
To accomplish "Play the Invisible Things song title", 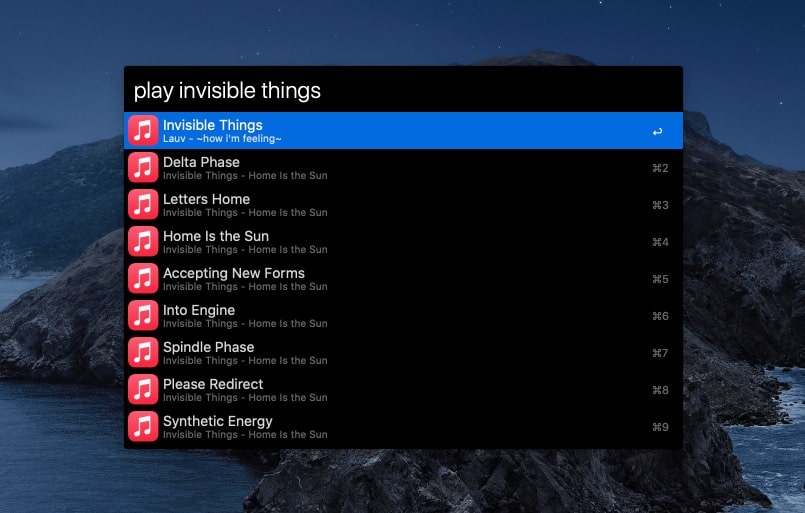I will click(x=213, y=125).
